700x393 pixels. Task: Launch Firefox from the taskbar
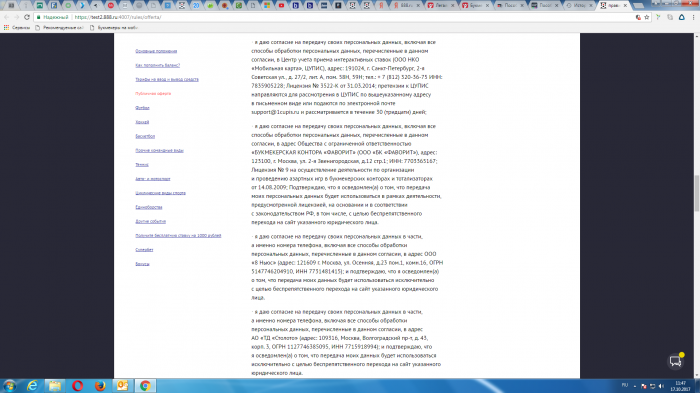pos(100,385)
